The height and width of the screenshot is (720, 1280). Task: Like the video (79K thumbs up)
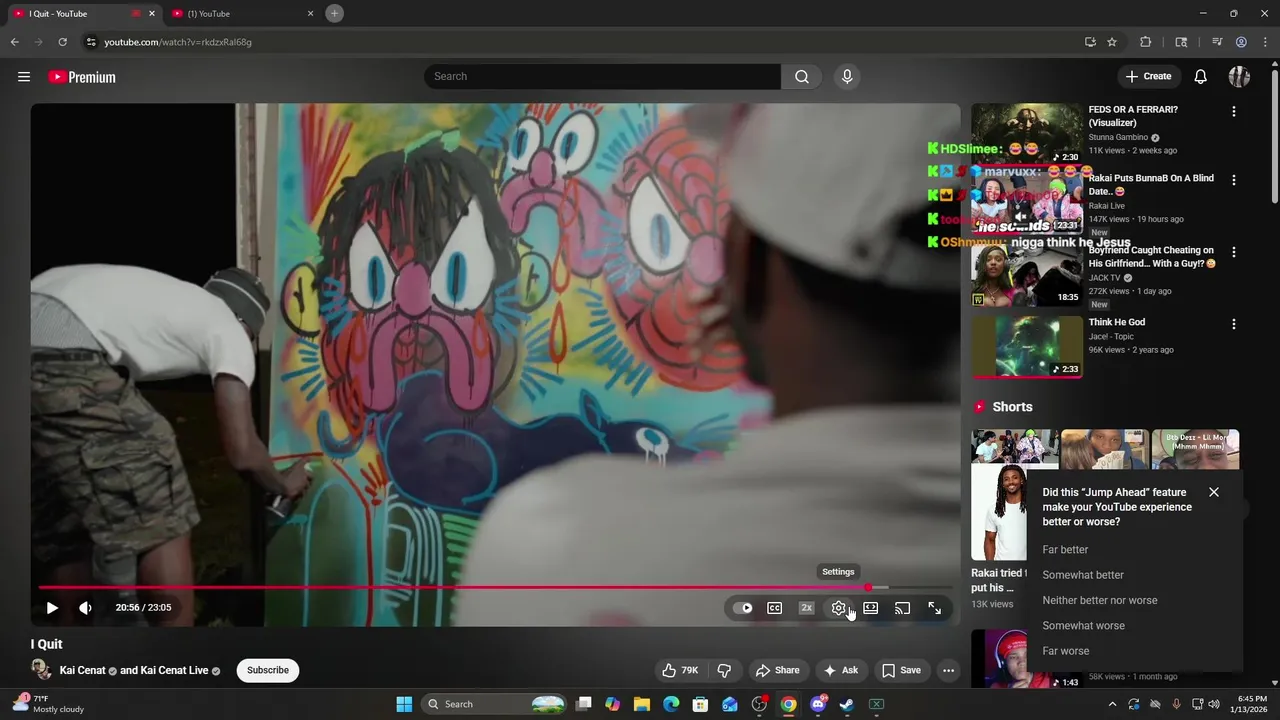pyautogui.click(x=679, y=670)
